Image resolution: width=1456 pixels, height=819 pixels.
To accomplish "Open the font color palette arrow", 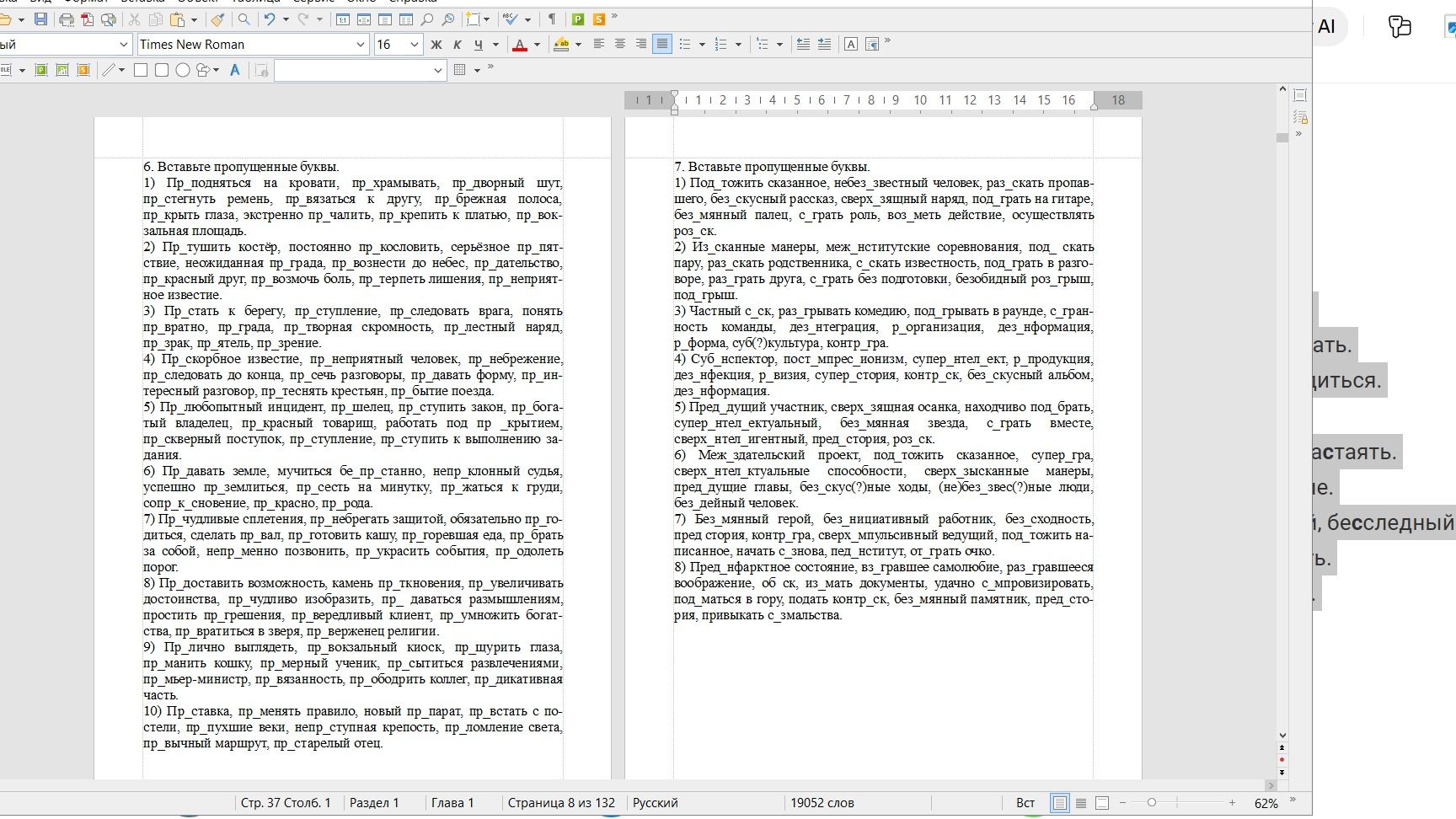I will 537,45.
